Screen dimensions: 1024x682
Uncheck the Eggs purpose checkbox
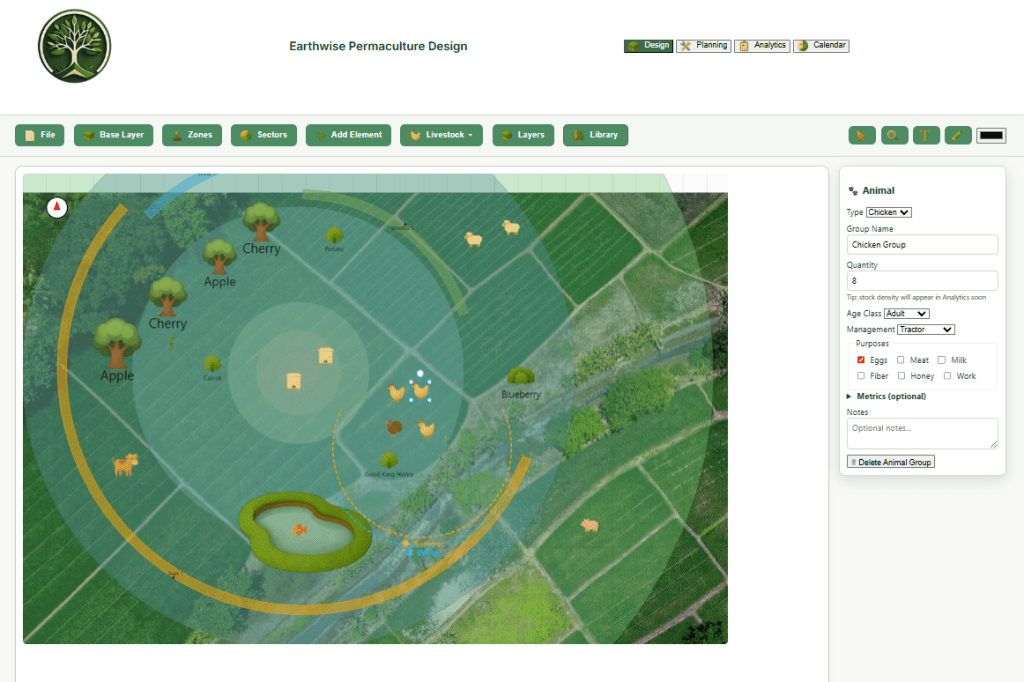coord(861,360)
